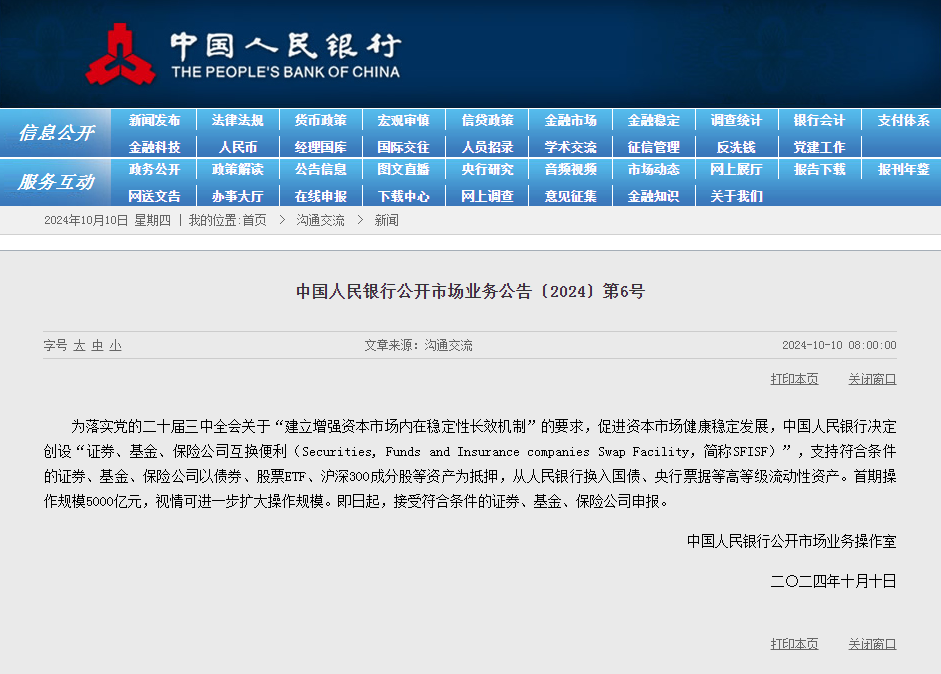Go to 办事大厅 section
Screen dimensions: 941x674
(238, 196)
